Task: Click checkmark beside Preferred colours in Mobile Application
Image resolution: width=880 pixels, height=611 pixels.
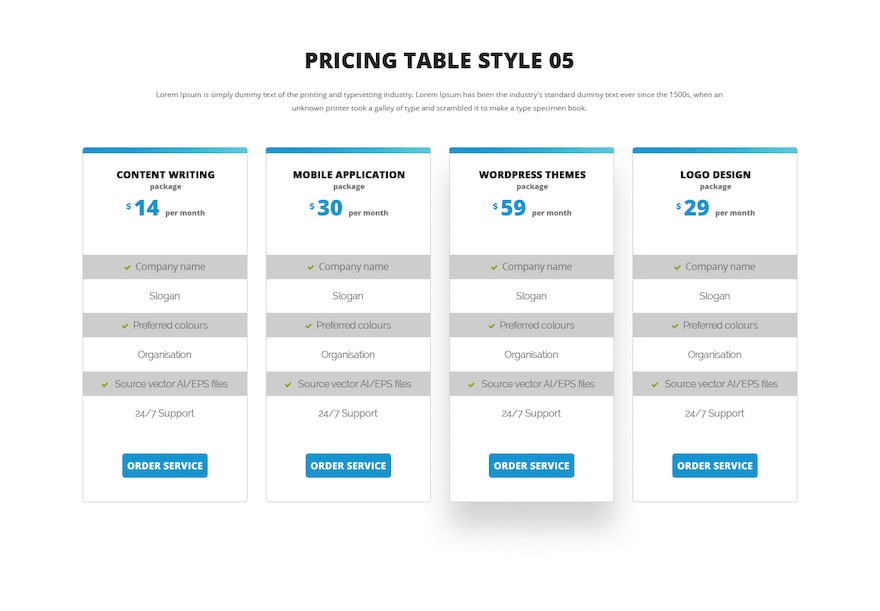Action: point(308,325)
